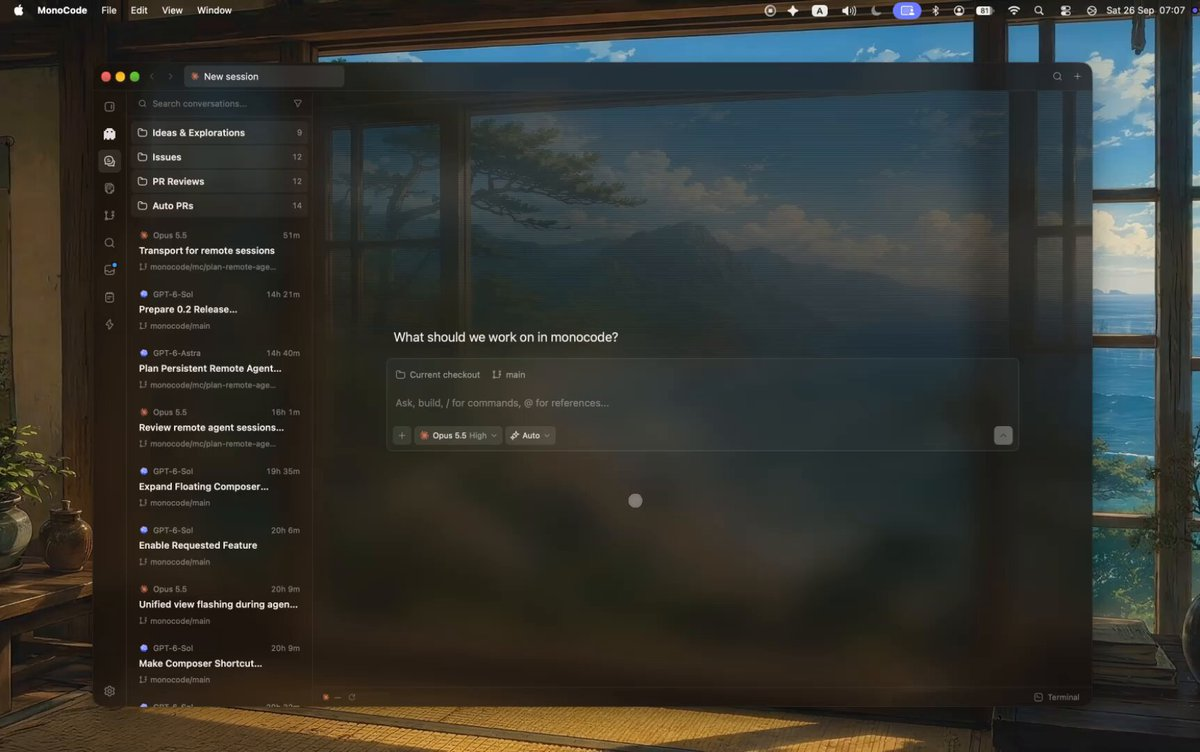1200x752 pixels.
Task: Click the Current checkout button
Action: tap(438, 375)
